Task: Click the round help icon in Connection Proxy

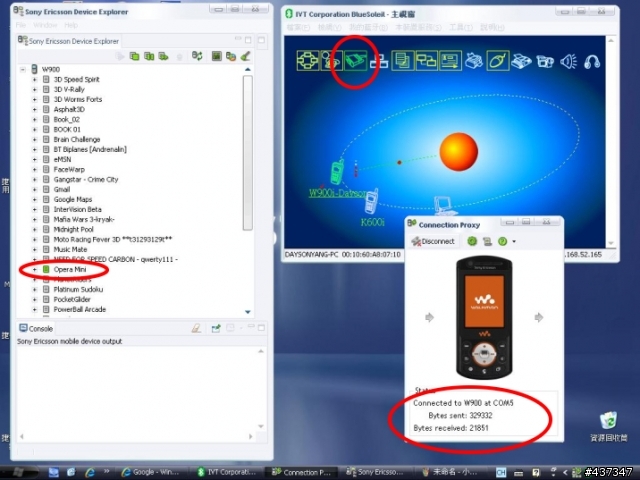Action: (x=502, y=241)
